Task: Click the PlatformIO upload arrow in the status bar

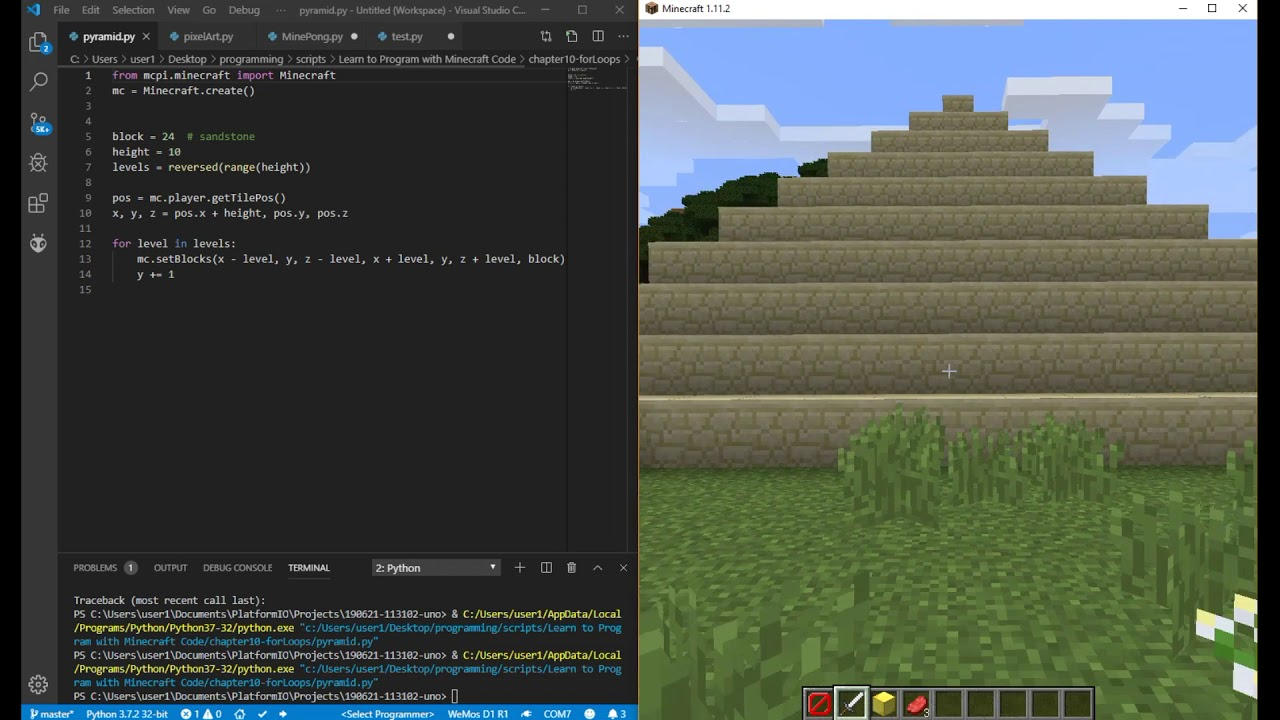Action: [x=283, y=714]
